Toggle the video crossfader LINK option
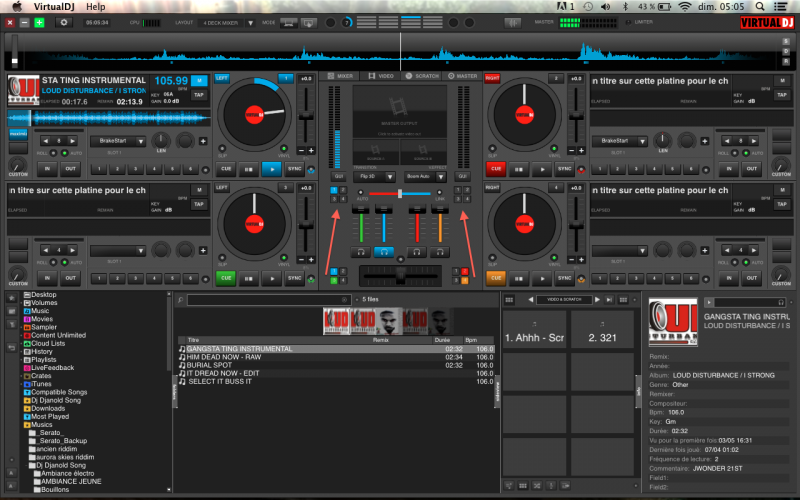Screen dimensions: 800x500 pos(439,193)
